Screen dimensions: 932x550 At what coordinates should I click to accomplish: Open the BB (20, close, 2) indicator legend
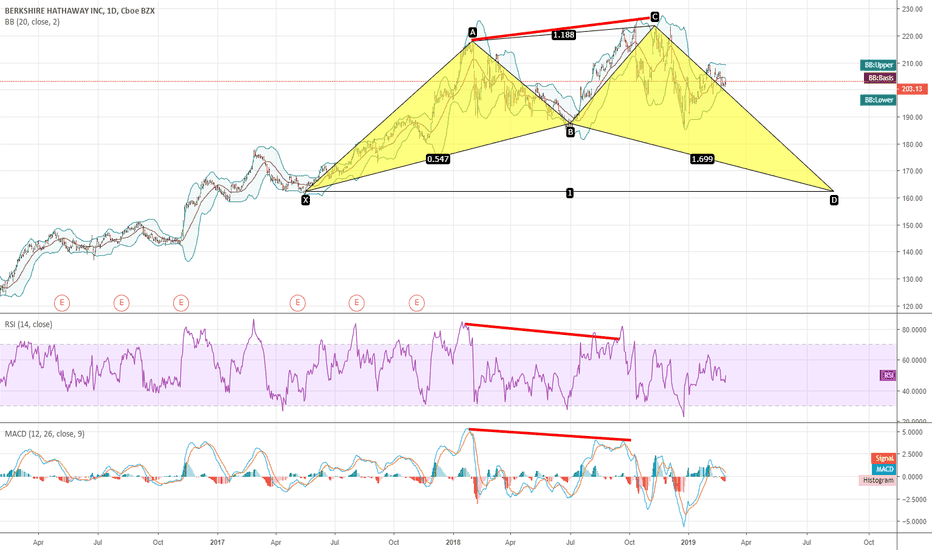pos(32,22)
